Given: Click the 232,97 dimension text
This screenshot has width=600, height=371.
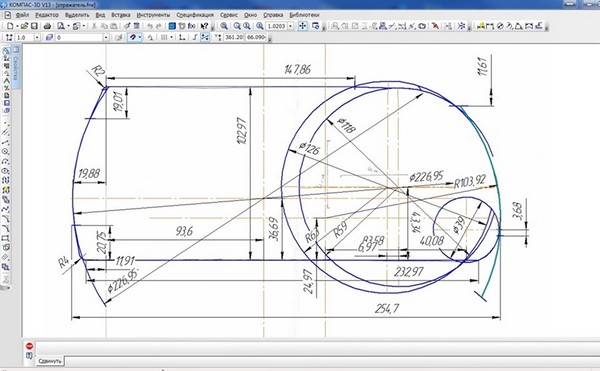Looking at the screenshot, I should pyautogui.click(x=409, y=272).
